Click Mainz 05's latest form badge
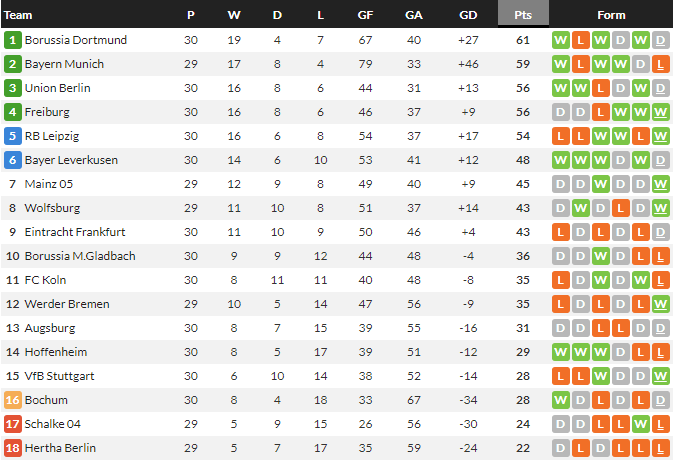 pyautogui.click(x=660, y=184)
